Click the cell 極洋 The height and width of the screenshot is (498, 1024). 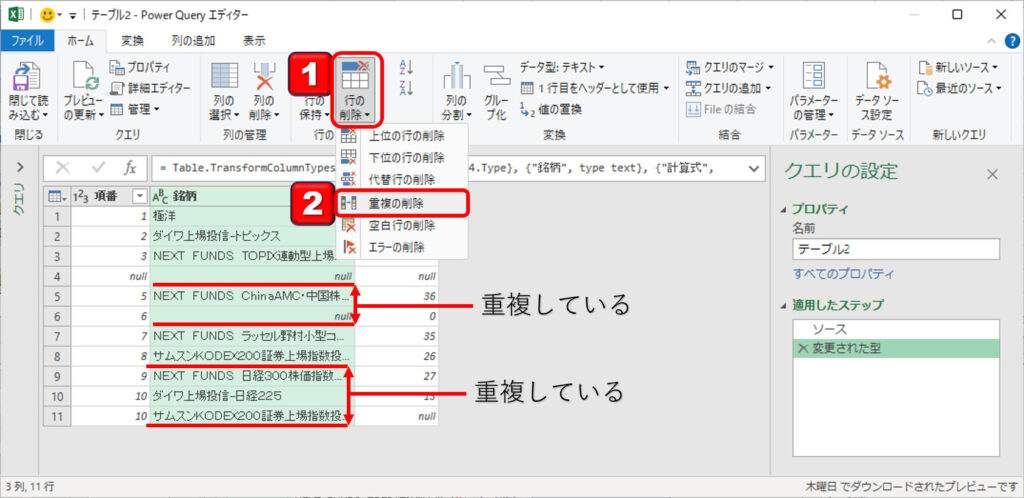[x=253, y=215]
